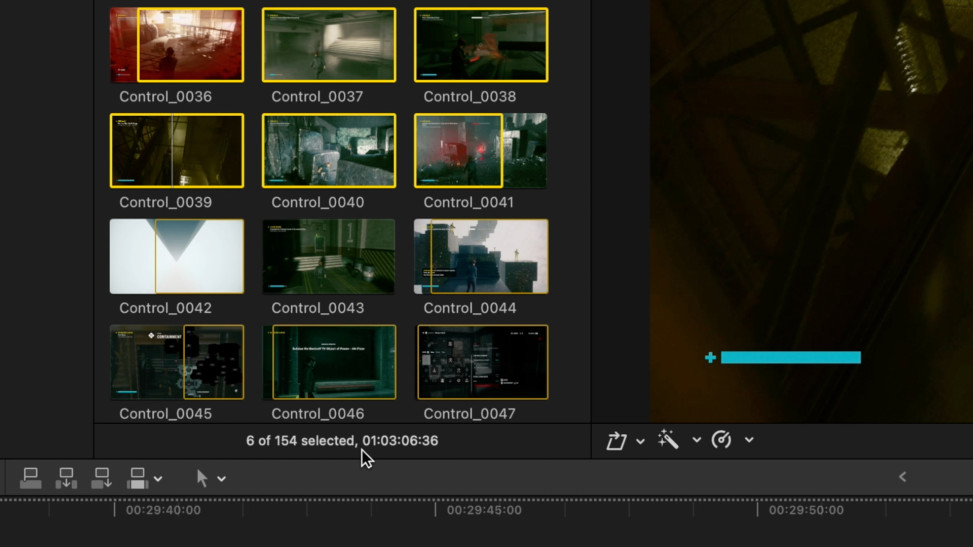
Task: Select the Control_0037 clip thumbnail
Action: coord(329,45)
